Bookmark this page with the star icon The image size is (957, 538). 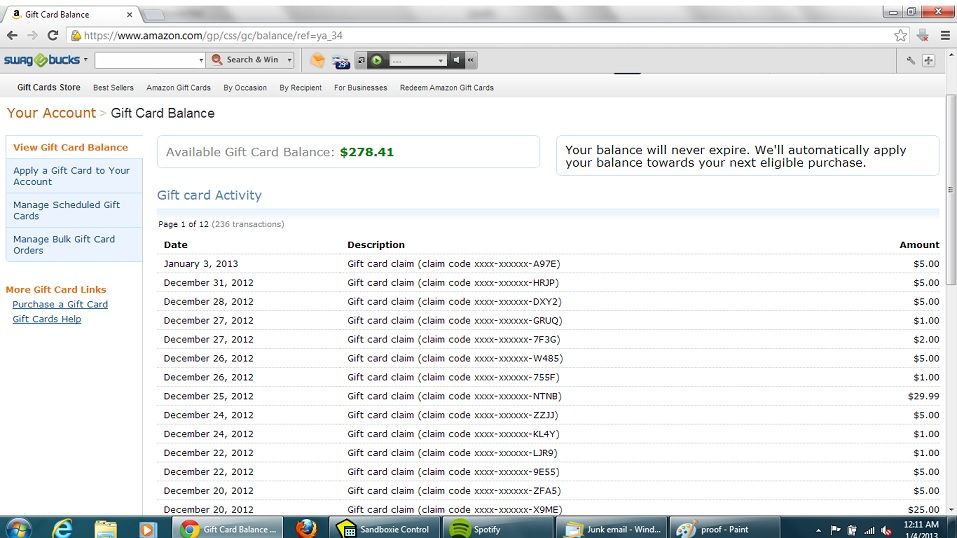pos(900,35)
